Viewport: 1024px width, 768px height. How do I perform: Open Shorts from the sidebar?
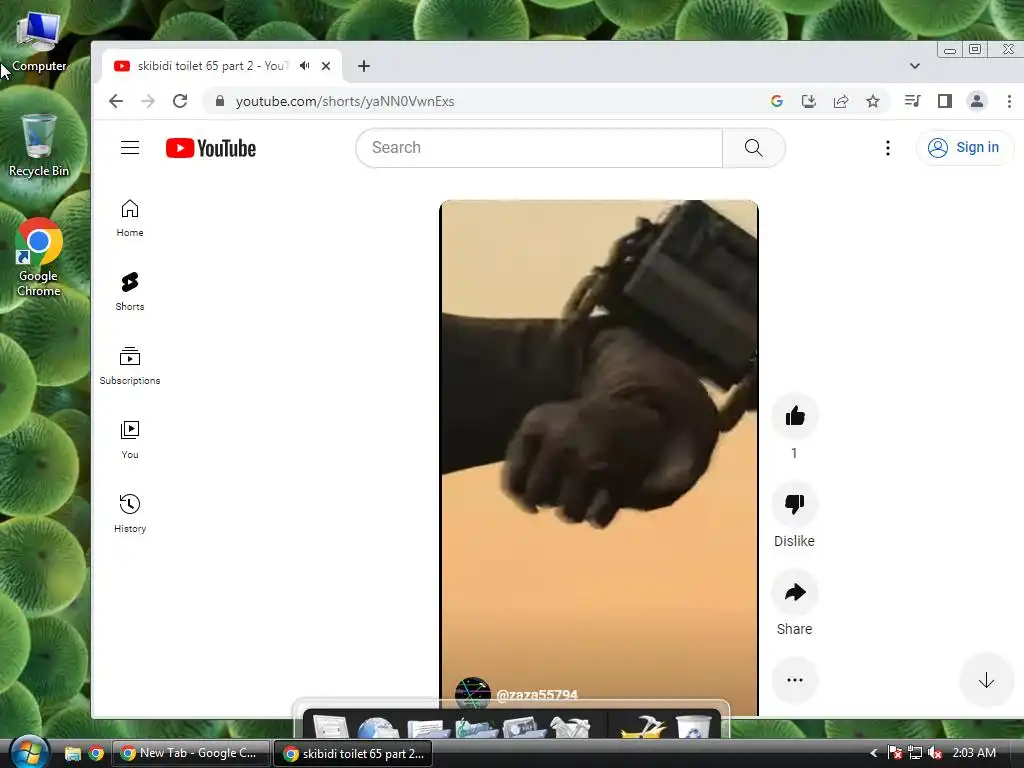(x=130, y=292)
